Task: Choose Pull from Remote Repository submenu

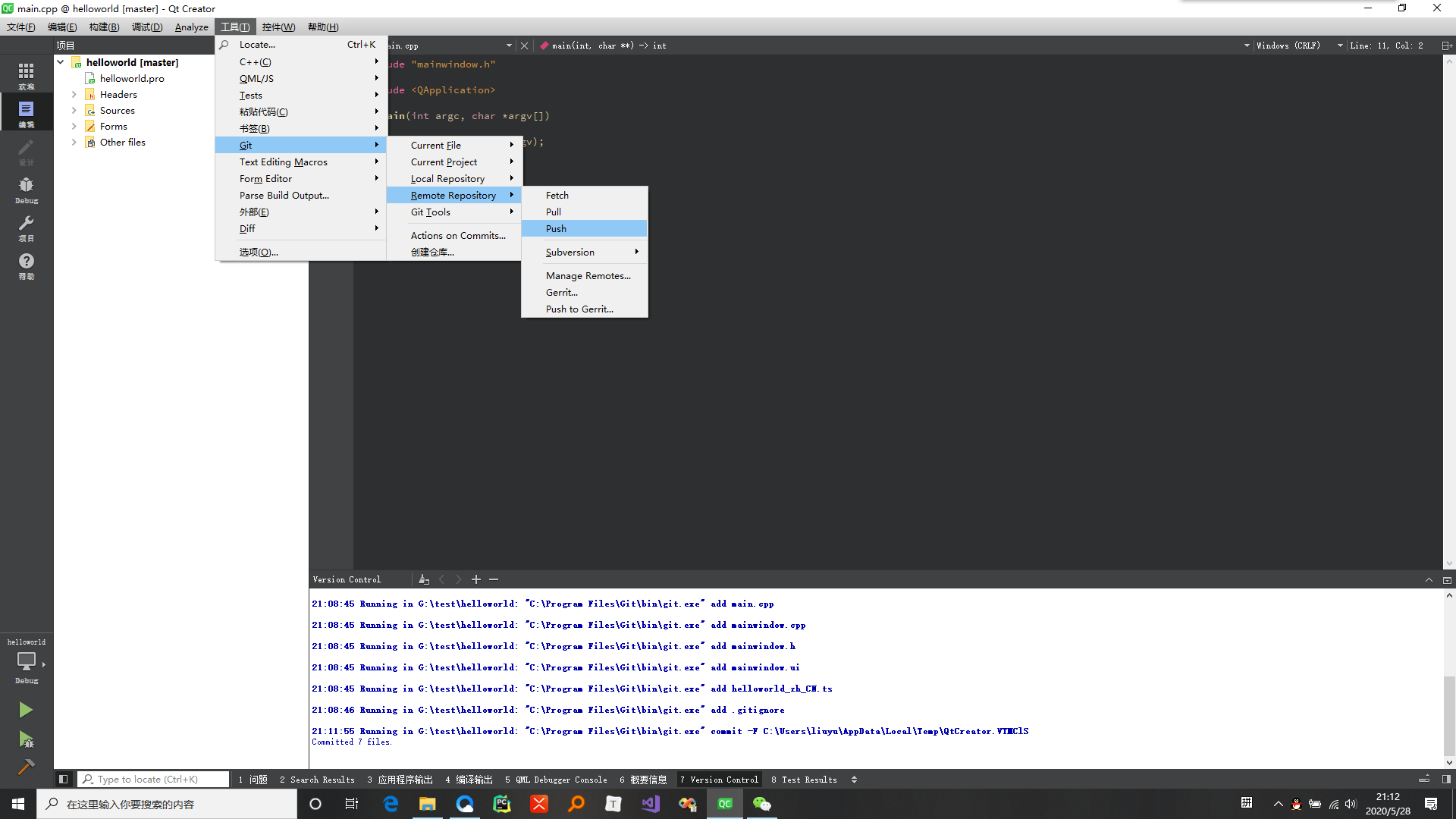Action: [584, 212]
